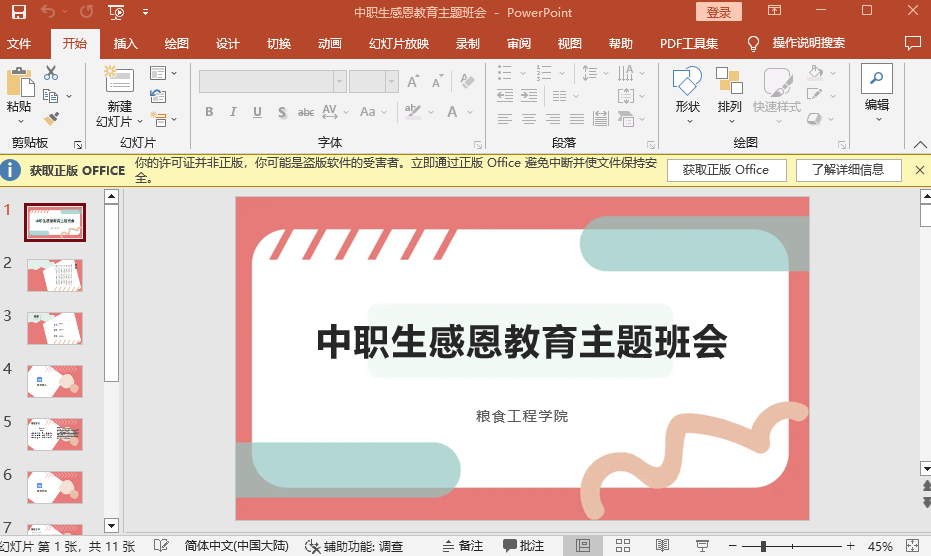931x556 pixels.
Task: Click the Learn More Details button
Action: click(x=847, y=170)
